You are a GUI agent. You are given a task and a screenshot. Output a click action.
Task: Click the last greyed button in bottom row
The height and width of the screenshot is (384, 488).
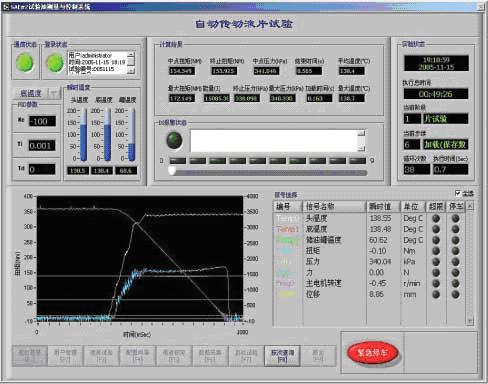coord(318,356)
